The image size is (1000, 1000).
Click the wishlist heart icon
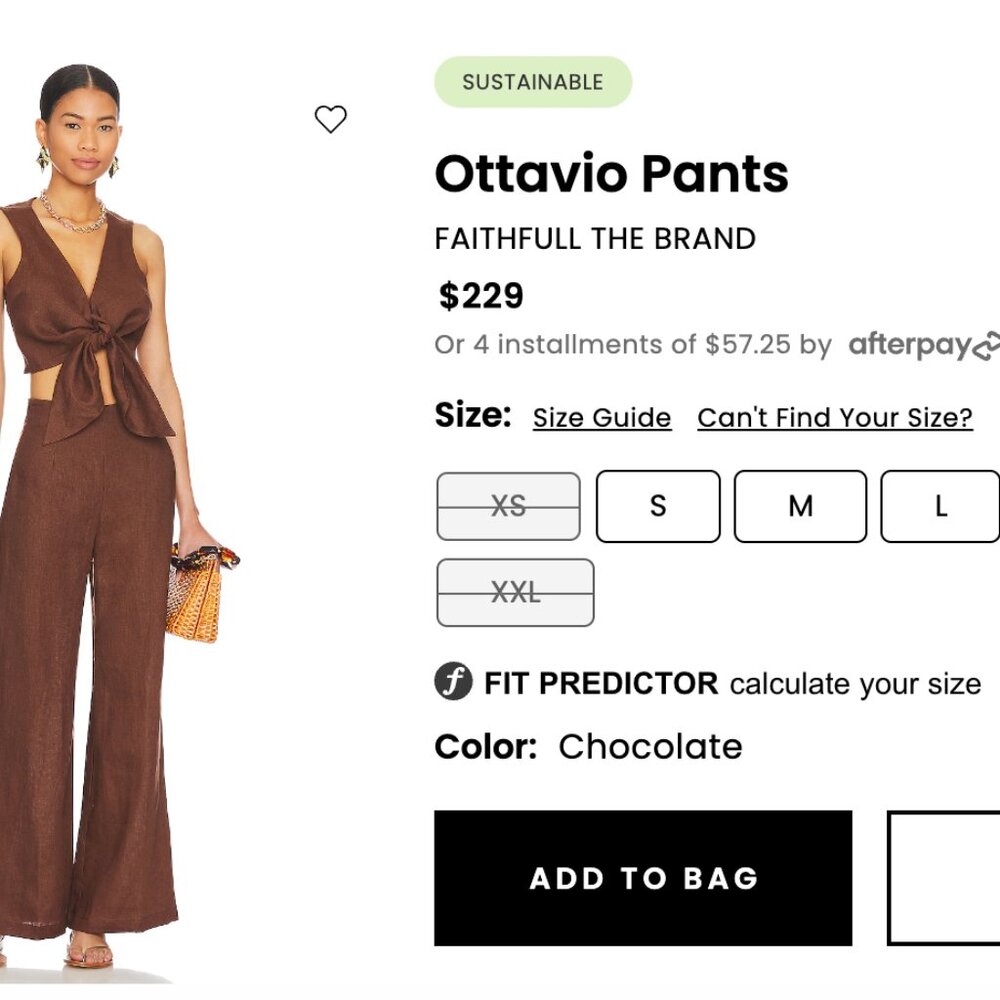330,119
